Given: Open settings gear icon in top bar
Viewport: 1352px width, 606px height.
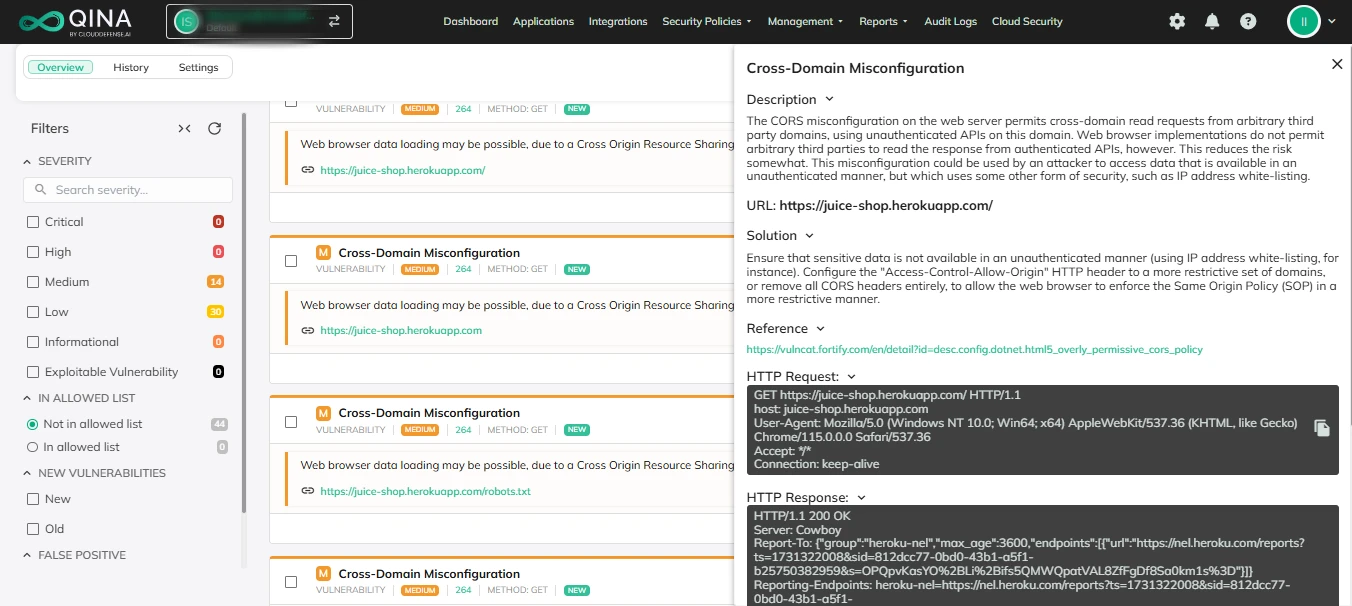Looking at the screenshot, I should point(1177,21).
